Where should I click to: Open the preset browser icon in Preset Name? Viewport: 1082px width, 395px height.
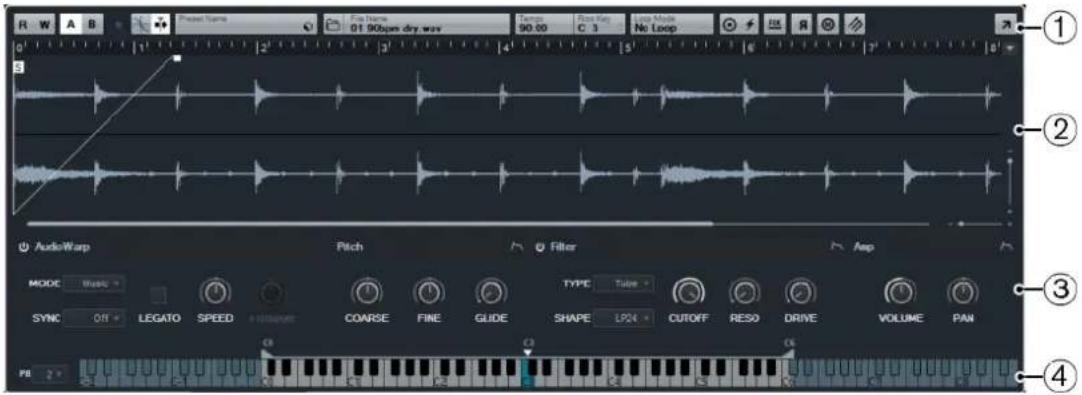(308, 28)
